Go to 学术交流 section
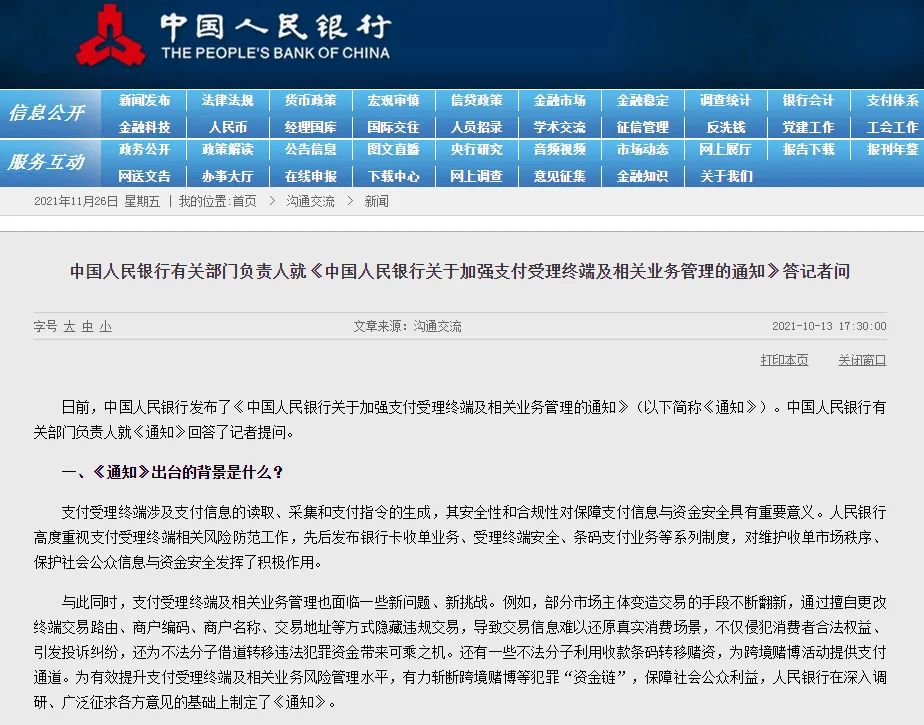This screenshot has height=725, width=924. pyautogui.click(x=560, y=127)
